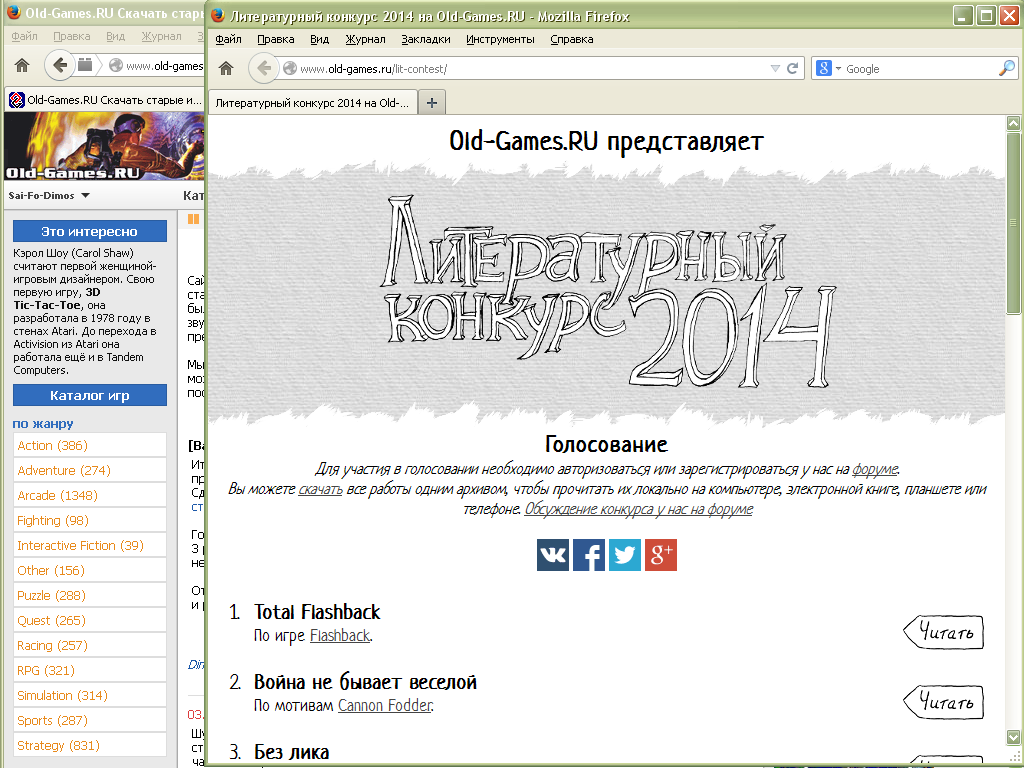1024x768 pixels.
Task: Click Home icon in background Old-Games window
Action: click(22, 65)
